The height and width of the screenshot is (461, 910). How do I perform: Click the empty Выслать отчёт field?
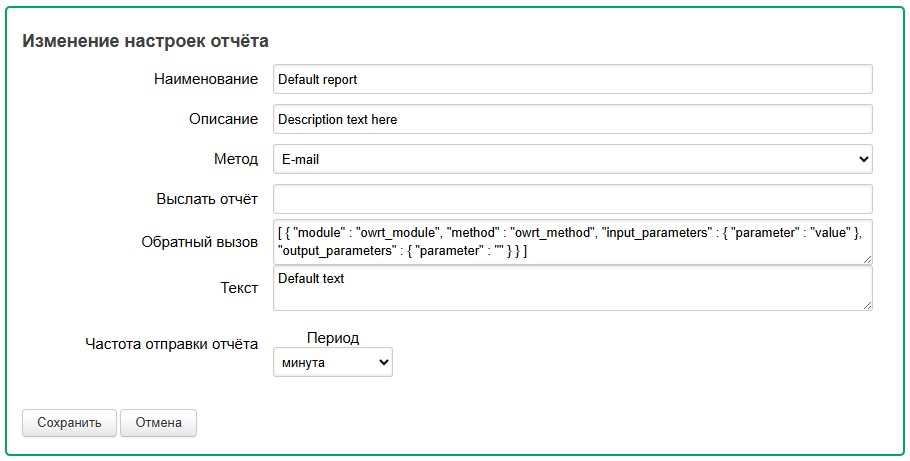point(572,199)
